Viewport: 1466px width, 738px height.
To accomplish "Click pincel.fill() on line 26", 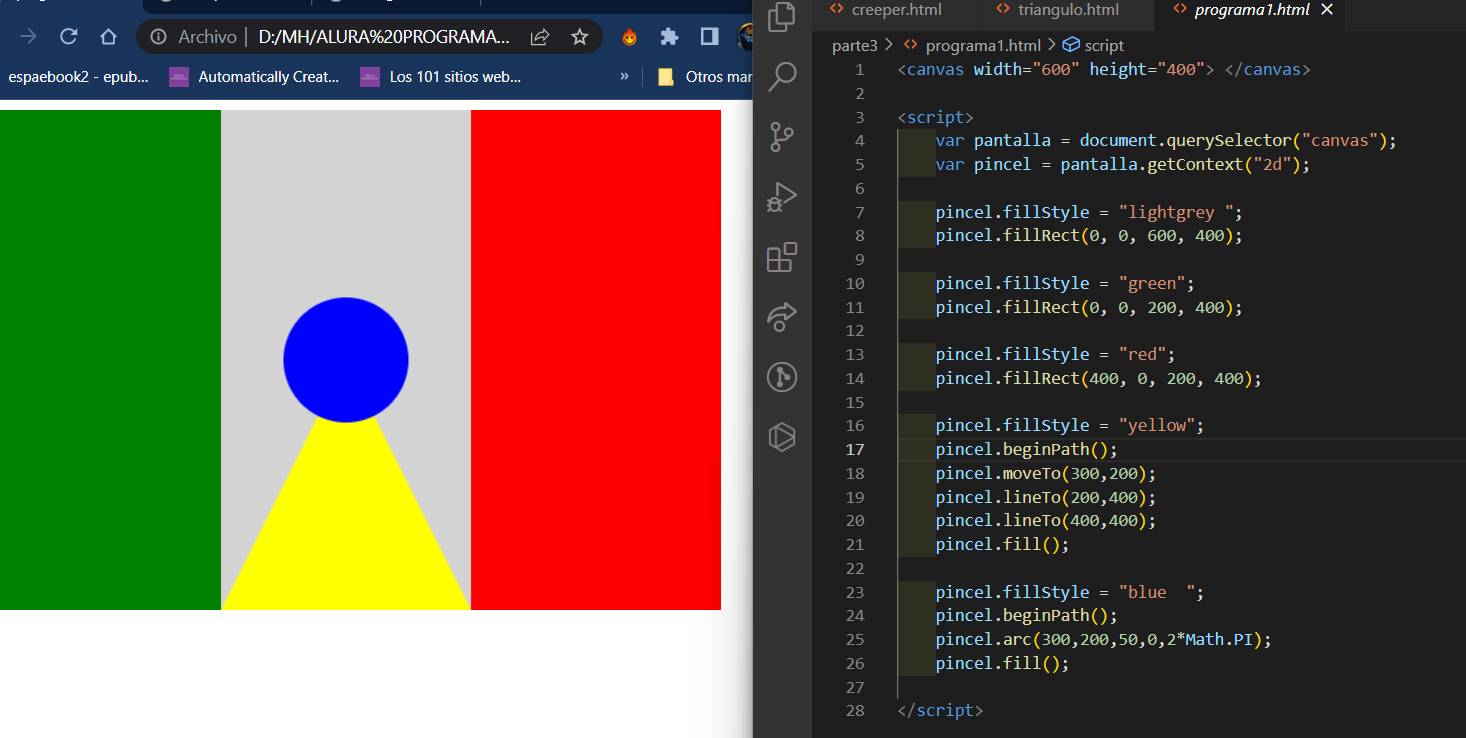I will coord(1002,663).
